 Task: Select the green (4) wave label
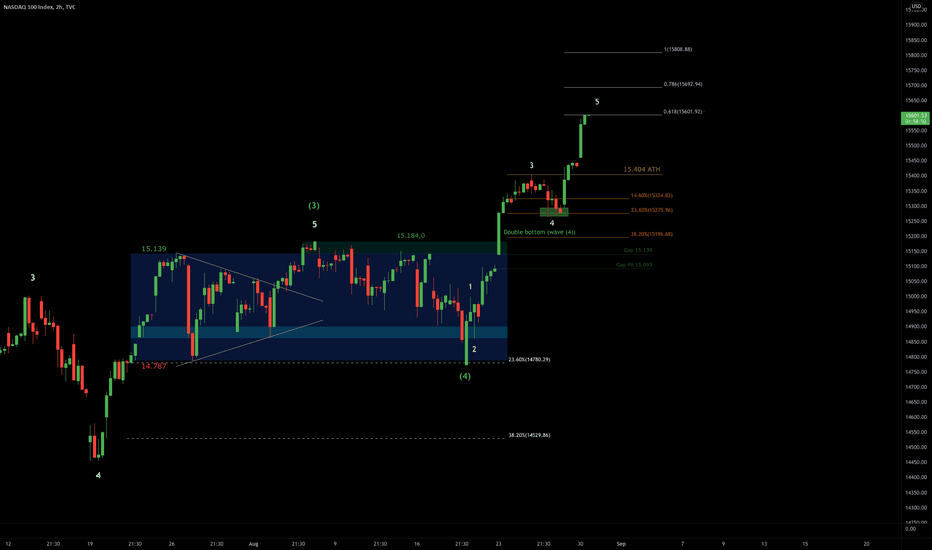465,376
